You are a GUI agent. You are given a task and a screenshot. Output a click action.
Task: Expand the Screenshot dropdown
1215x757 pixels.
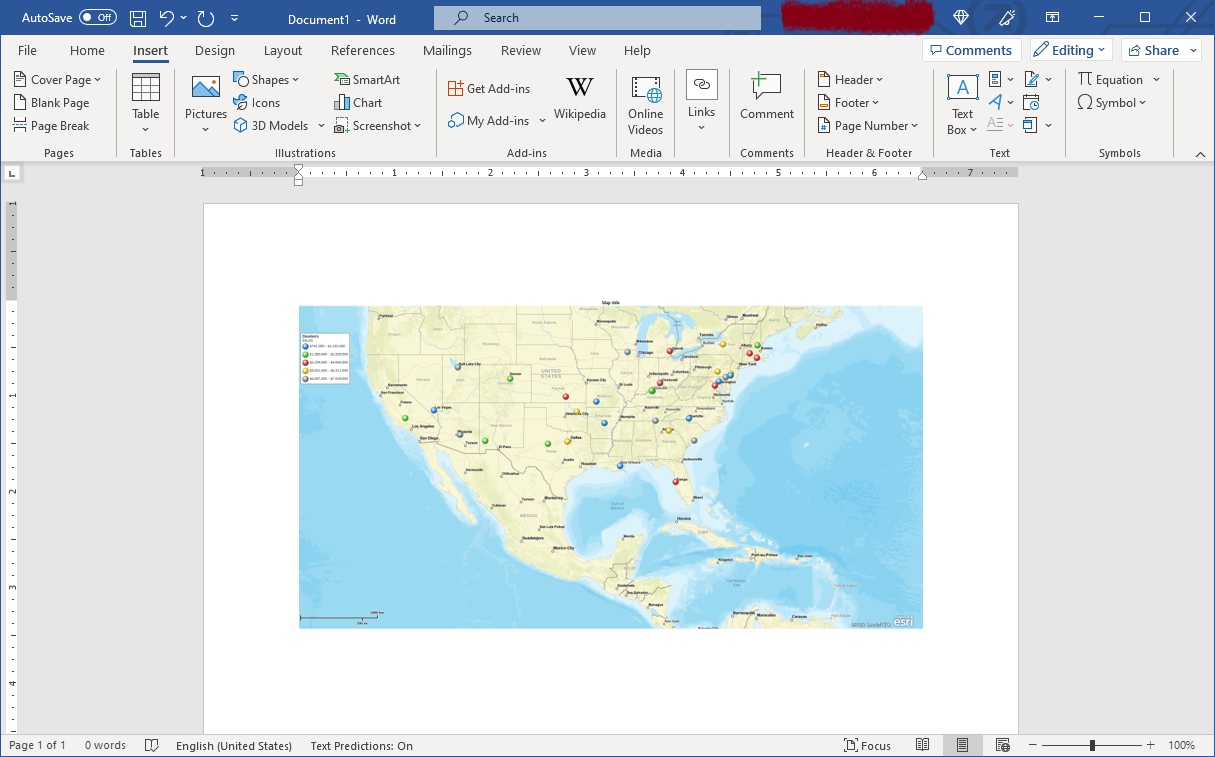point(378,126)
